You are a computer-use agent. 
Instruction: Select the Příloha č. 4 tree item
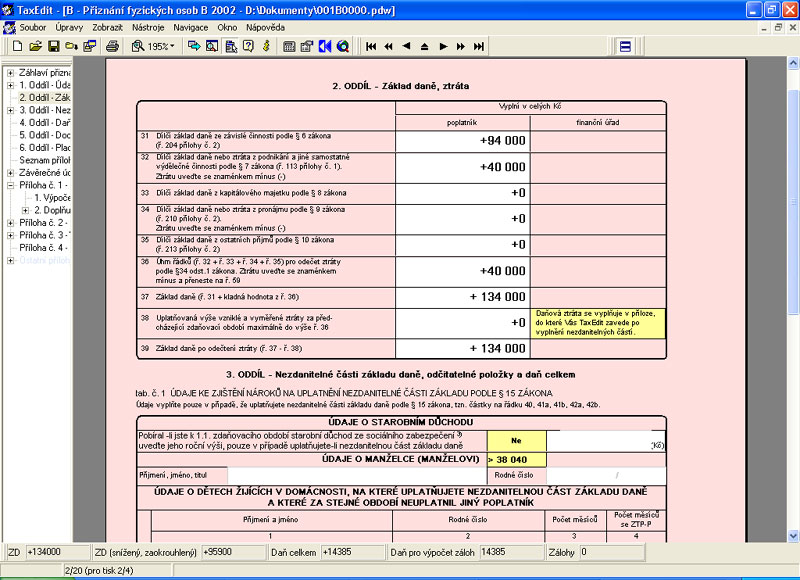coord(44,248)
